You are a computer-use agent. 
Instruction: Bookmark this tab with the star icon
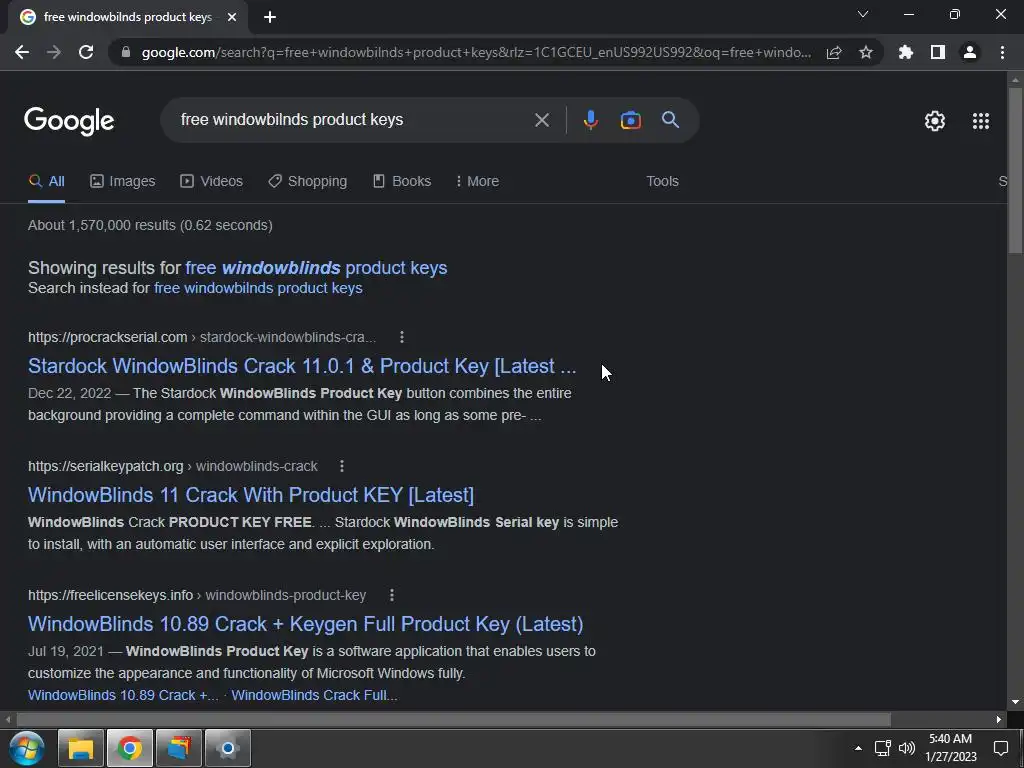click(x=866, y=52)
